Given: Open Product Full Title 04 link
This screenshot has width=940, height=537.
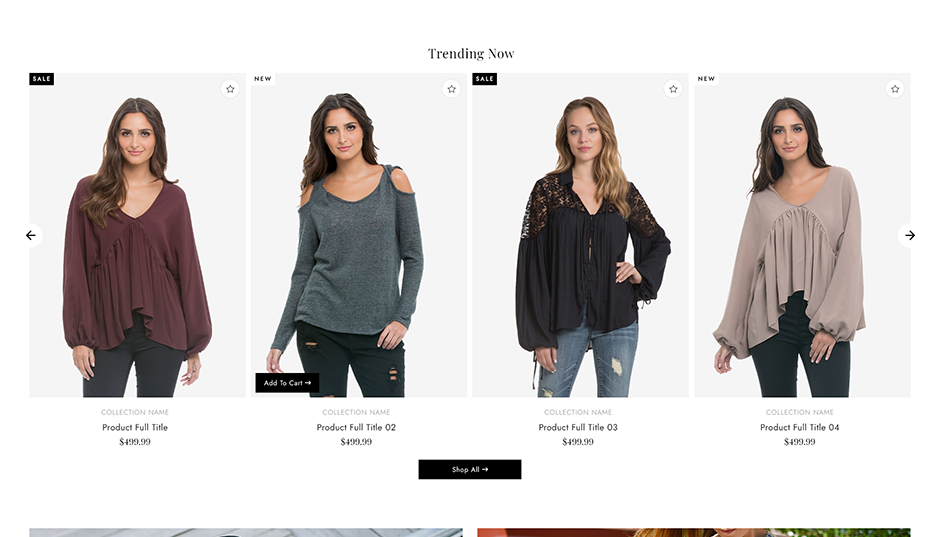Looking at the screenshot, I should point(800,427).
